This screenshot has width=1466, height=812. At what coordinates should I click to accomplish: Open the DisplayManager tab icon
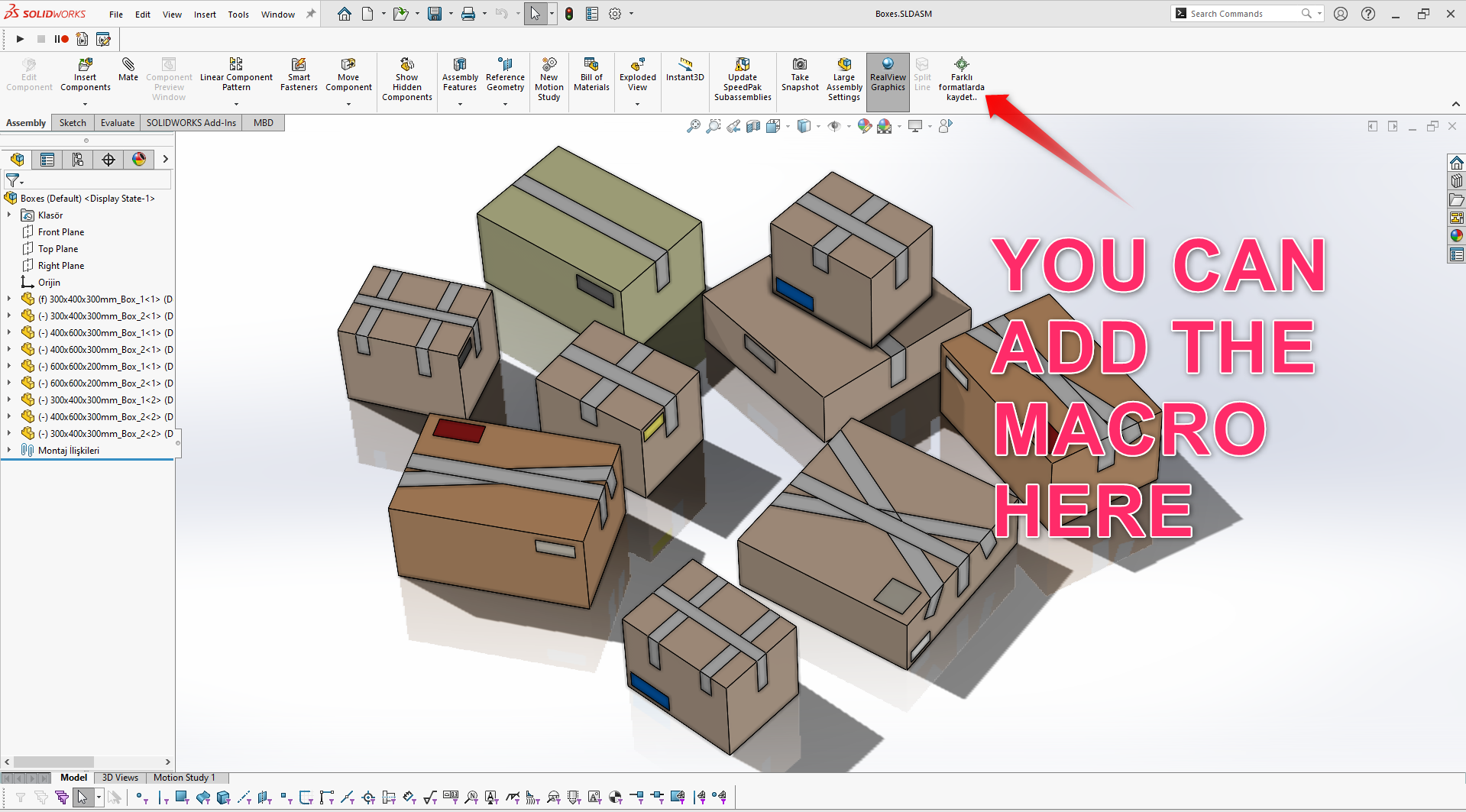[139, 159]
